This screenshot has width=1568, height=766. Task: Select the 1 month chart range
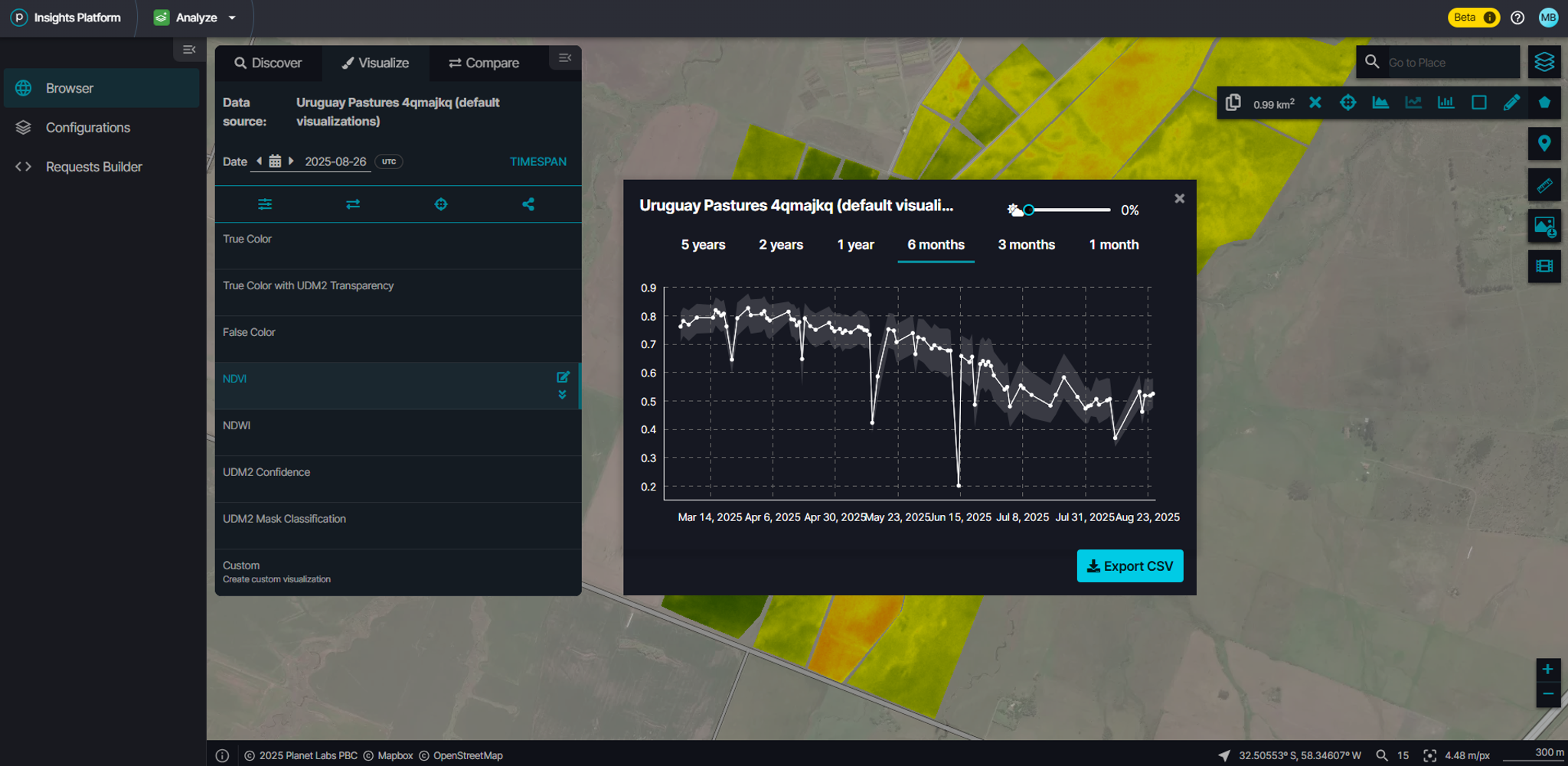pyautogui.click(x=1113, y=245)
